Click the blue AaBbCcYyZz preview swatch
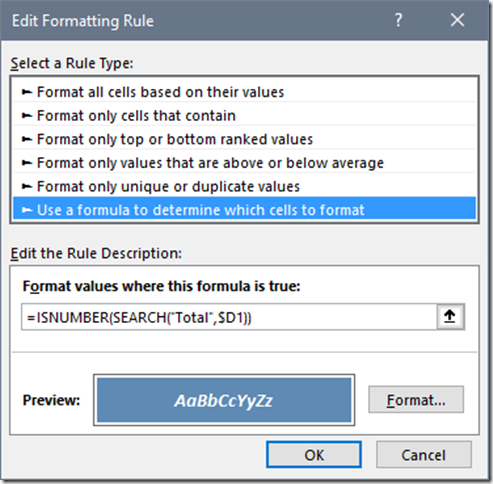493x484 pixels. [x=224, y=400]
